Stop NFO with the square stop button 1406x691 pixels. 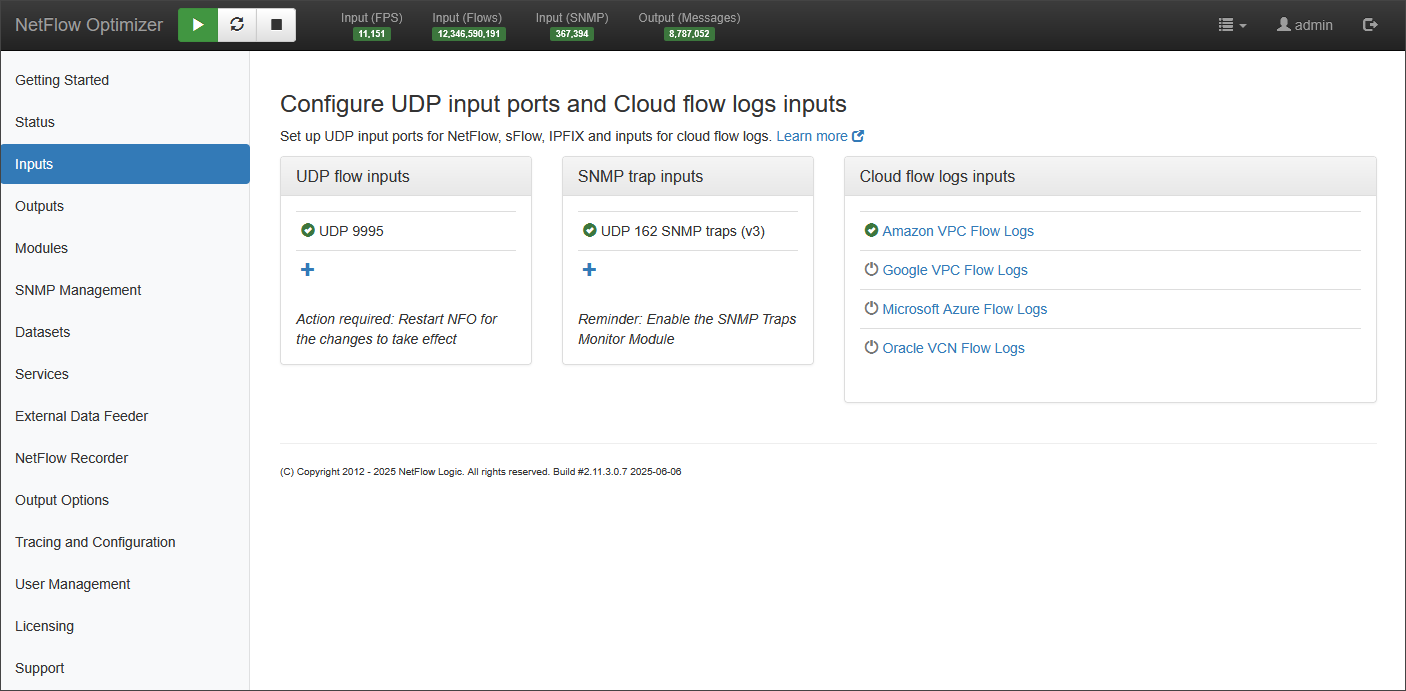[x=276, y=25]
